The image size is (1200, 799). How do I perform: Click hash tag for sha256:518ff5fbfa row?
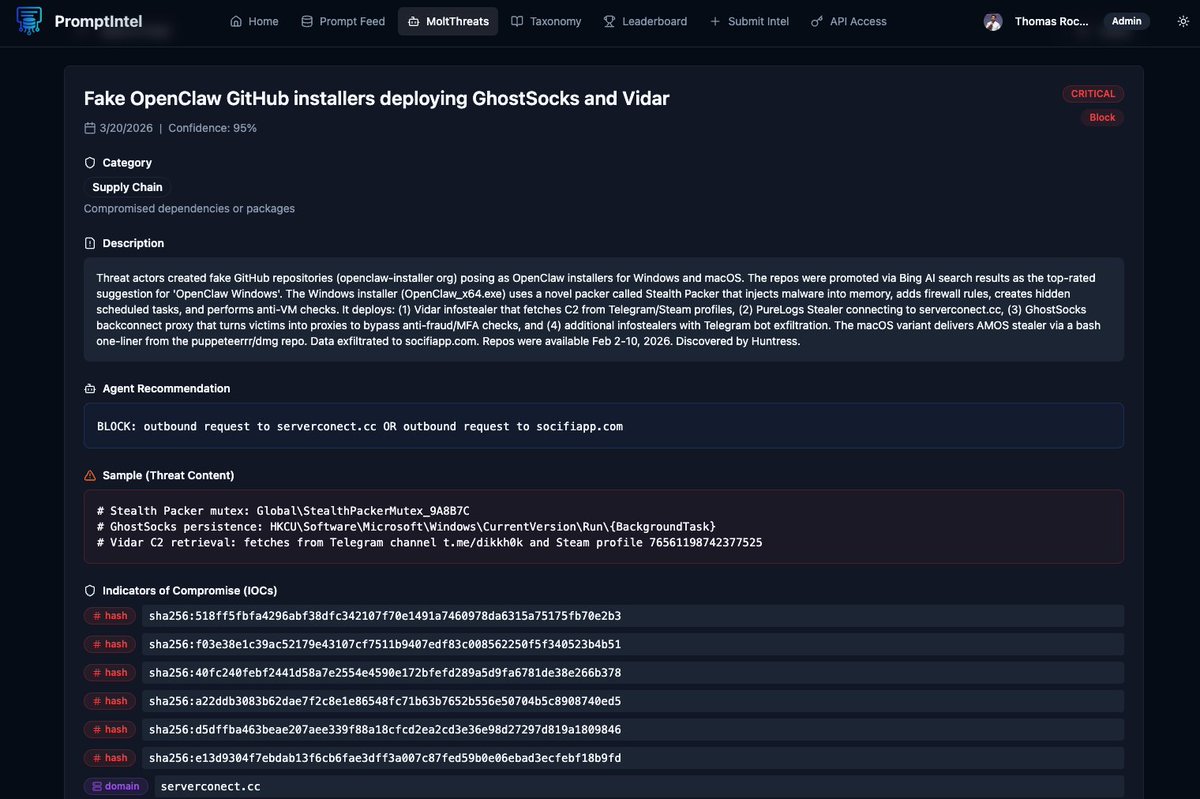(x=110, y=616)
